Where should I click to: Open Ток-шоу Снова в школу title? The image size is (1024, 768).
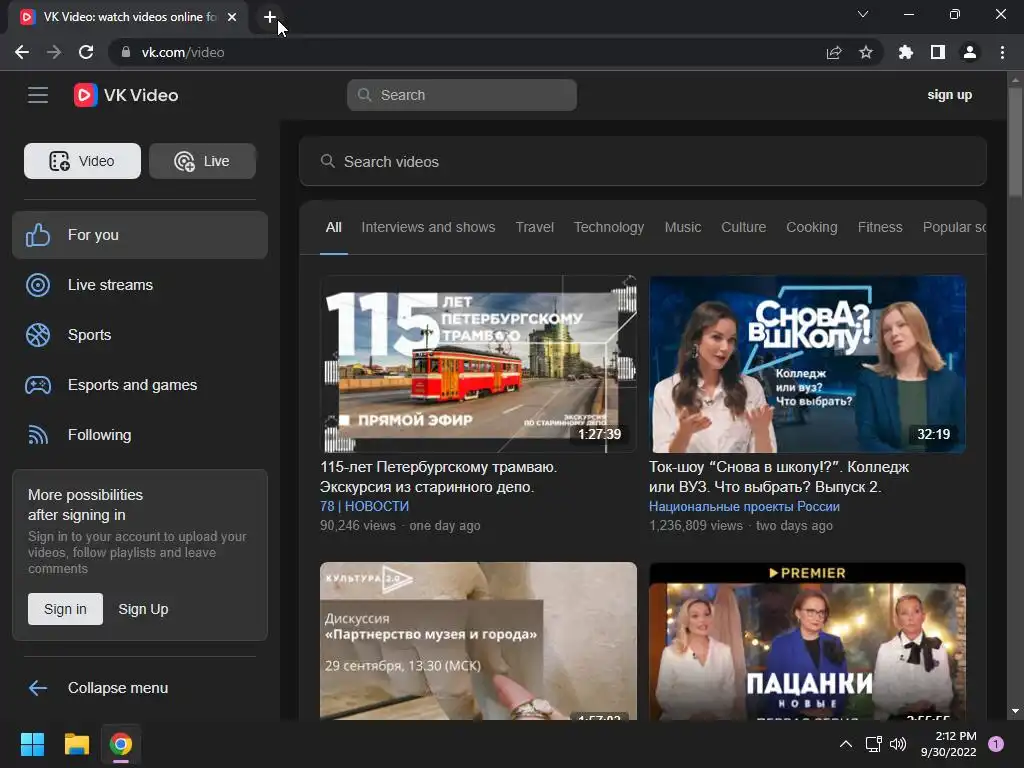point(778,477)
